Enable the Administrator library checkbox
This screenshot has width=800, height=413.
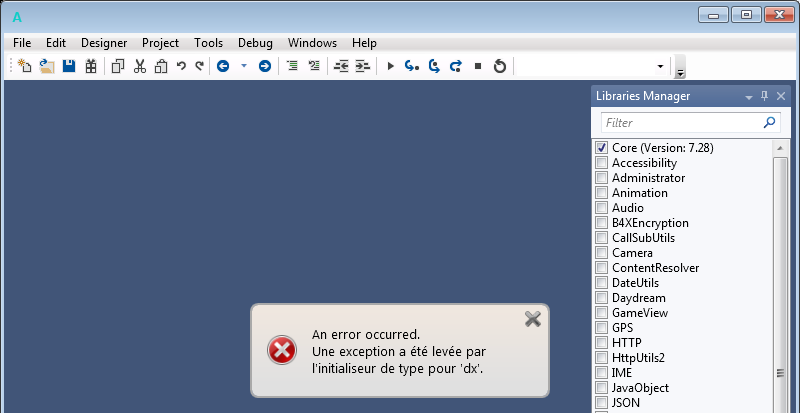(x=602, y=178)
